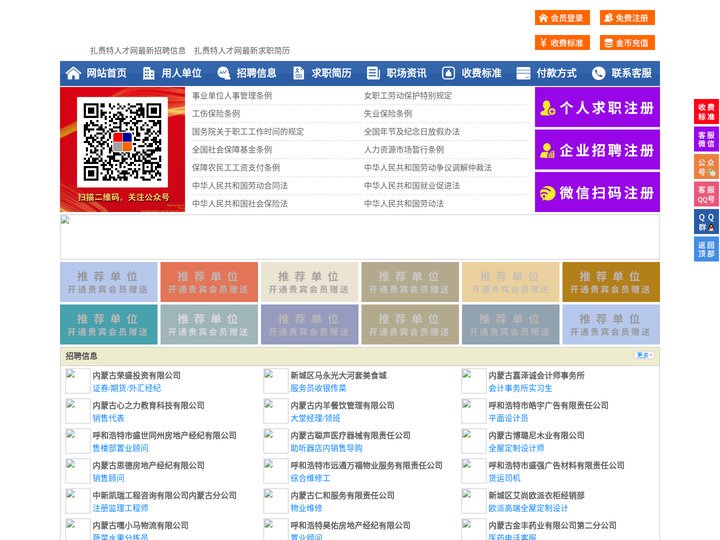Open 保障农民工工资支付条例 link
The image size is (720, 540).
(x=236, y=168)
